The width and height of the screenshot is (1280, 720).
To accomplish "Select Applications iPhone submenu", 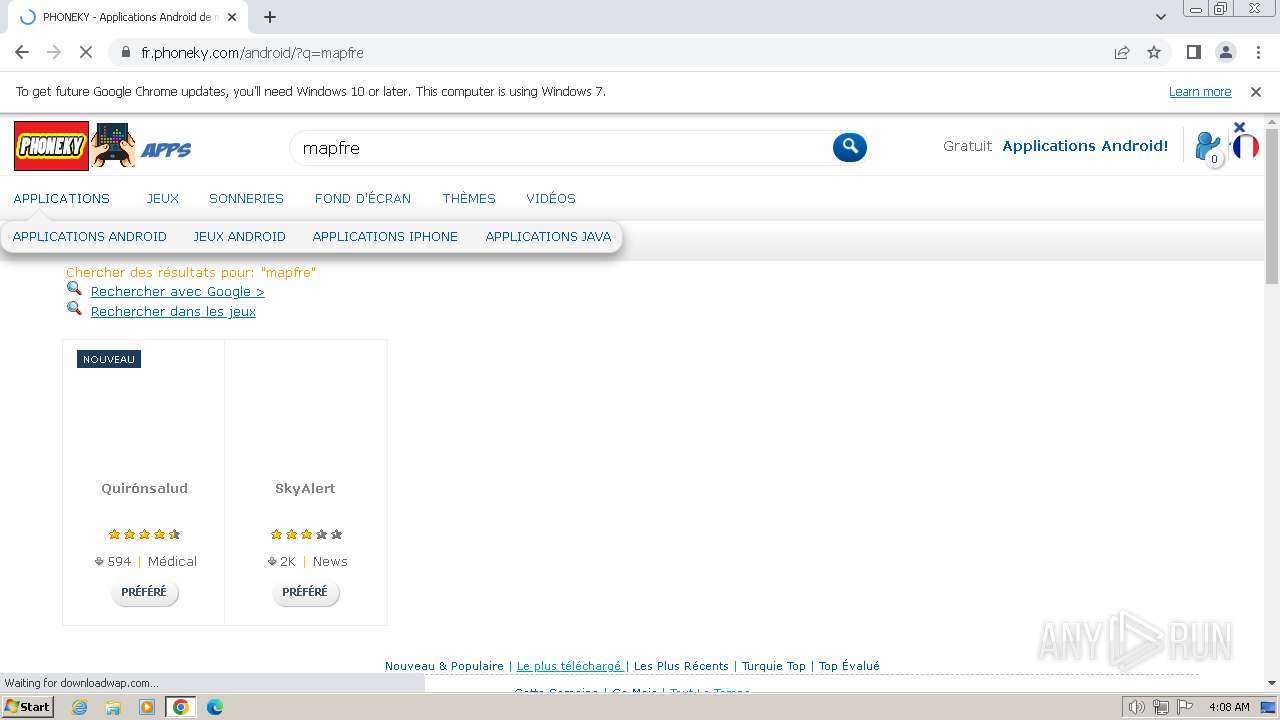I will click(x=385, y=237).
